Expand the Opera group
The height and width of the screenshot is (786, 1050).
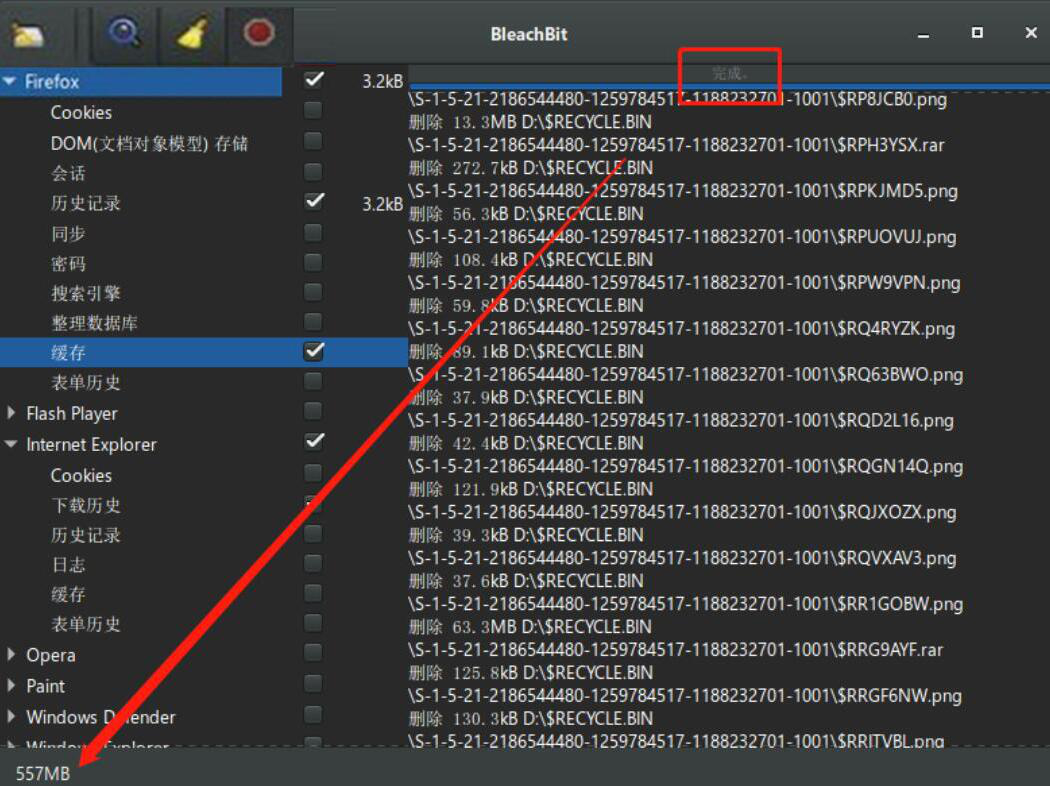(11, 655)
